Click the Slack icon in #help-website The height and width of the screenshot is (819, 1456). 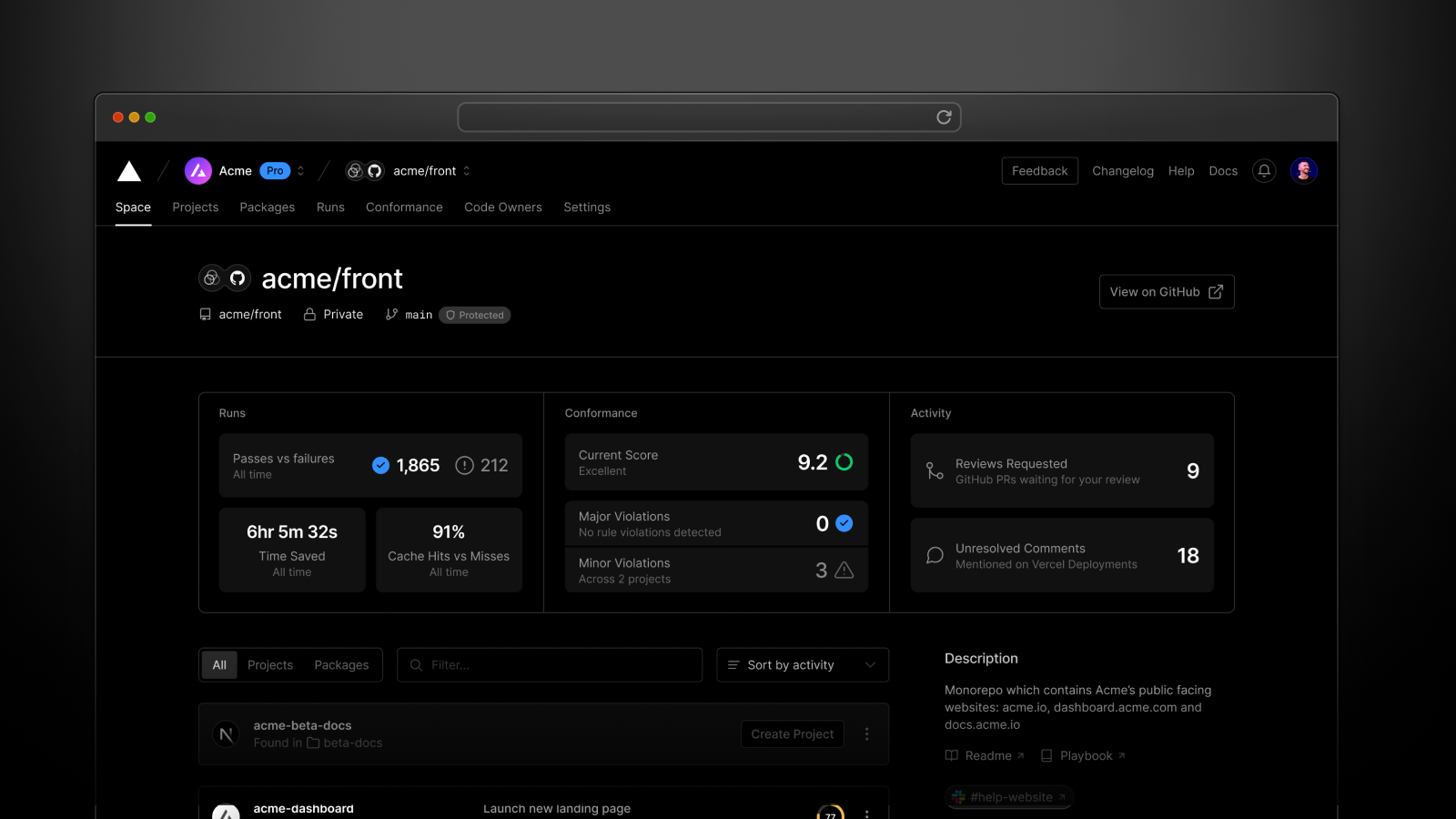(958, 797)
